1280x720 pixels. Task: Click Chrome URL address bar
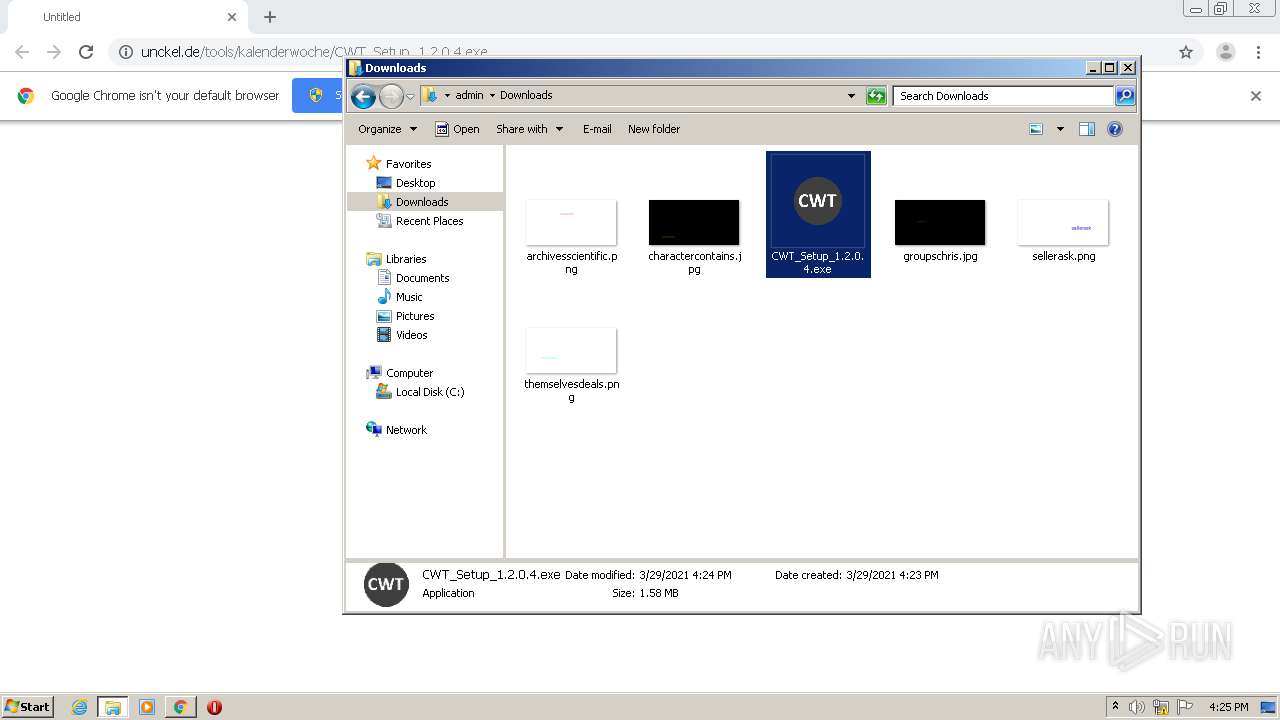point(640,52)
